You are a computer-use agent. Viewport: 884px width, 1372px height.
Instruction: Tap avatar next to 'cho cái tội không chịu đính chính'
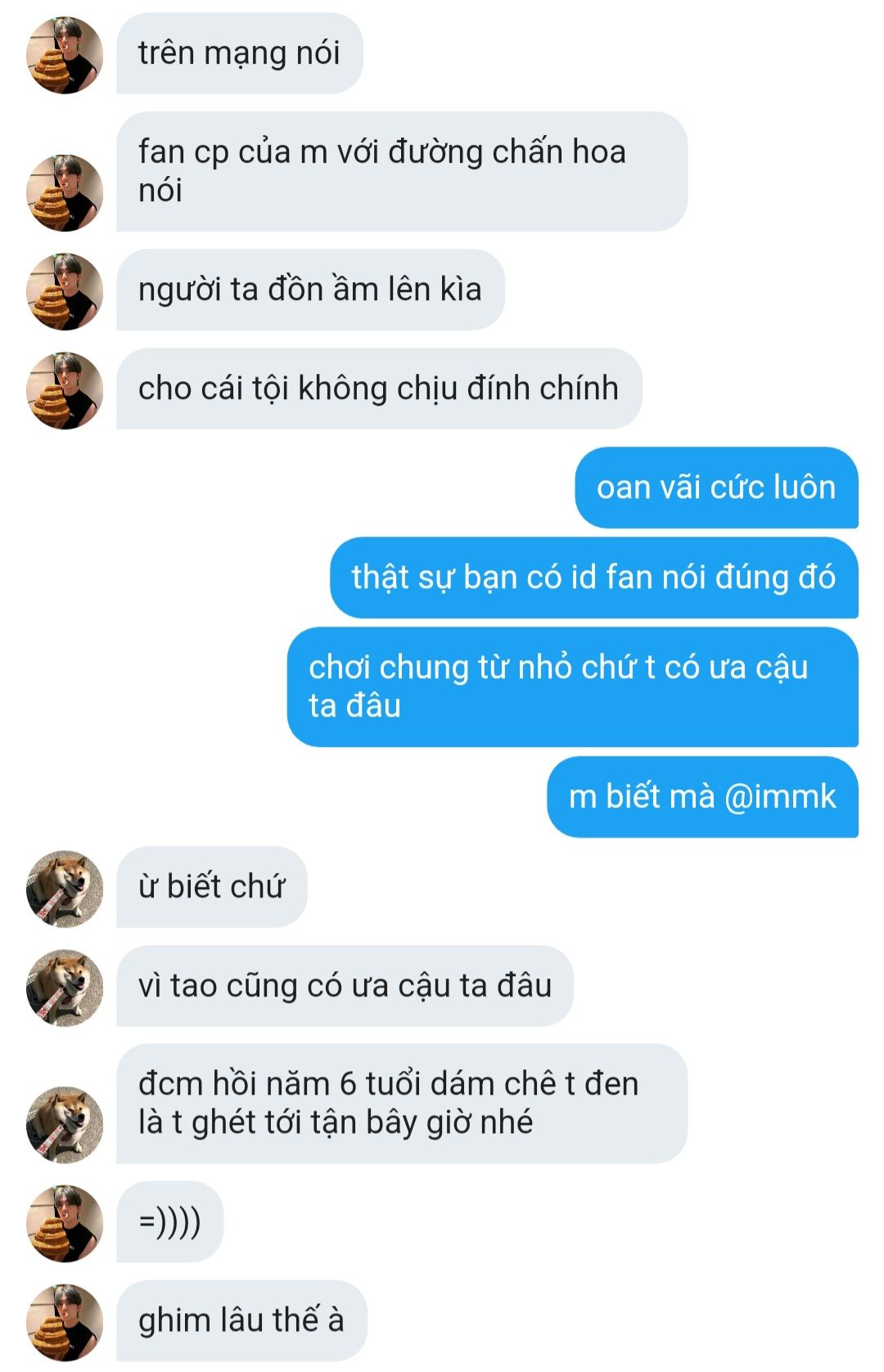click(x=65, y=390)
